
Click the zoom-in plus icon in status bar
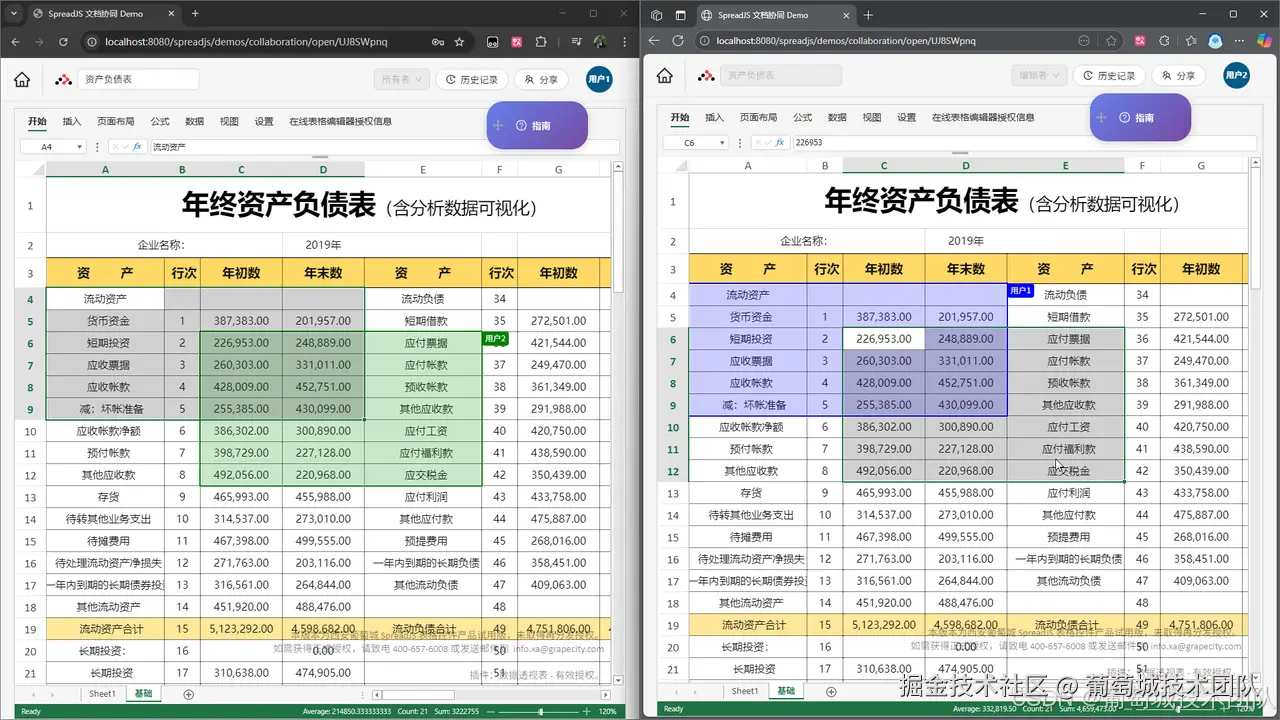point(587,711)
